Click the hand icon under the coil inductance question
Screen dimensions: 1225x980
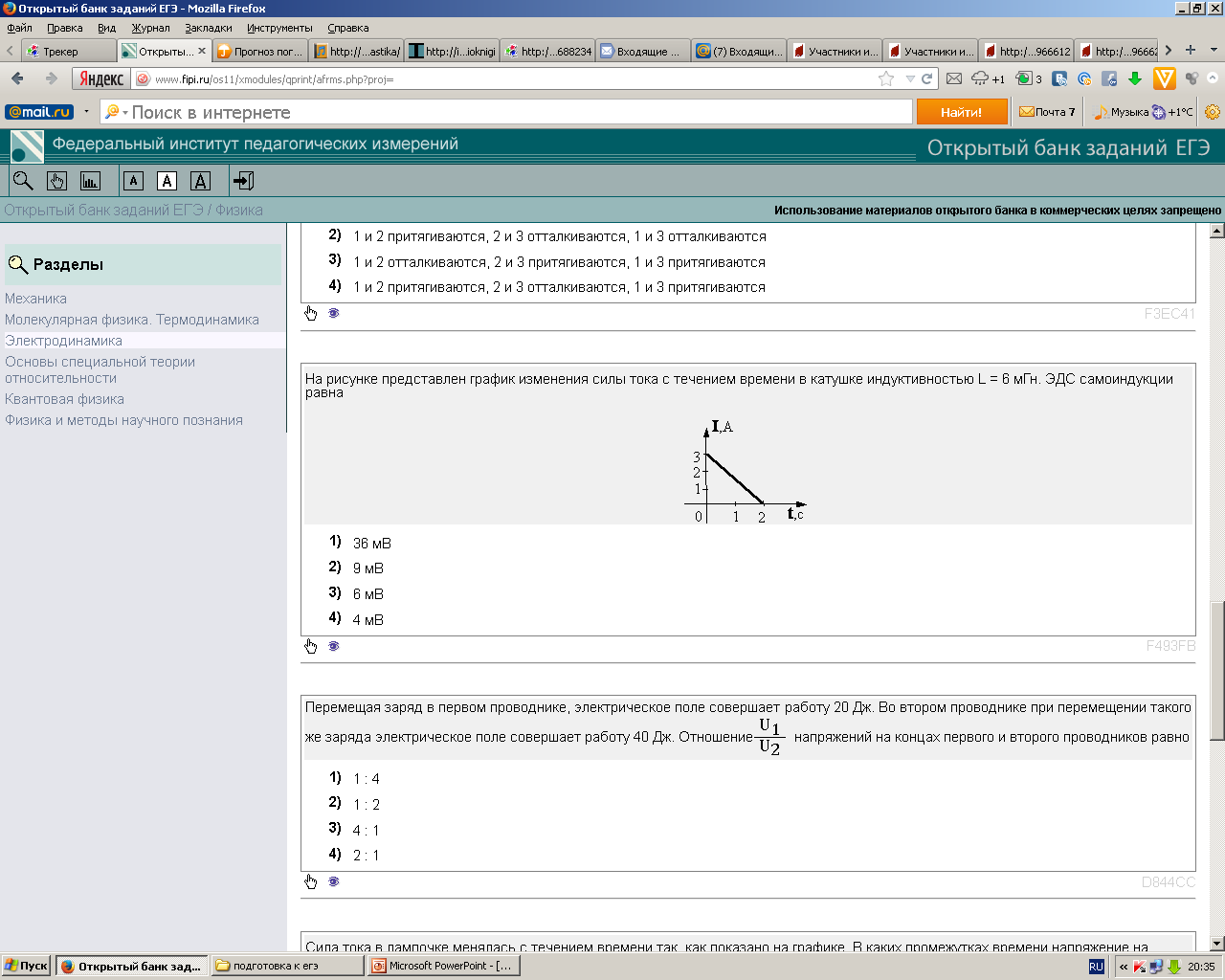[311, 646]
